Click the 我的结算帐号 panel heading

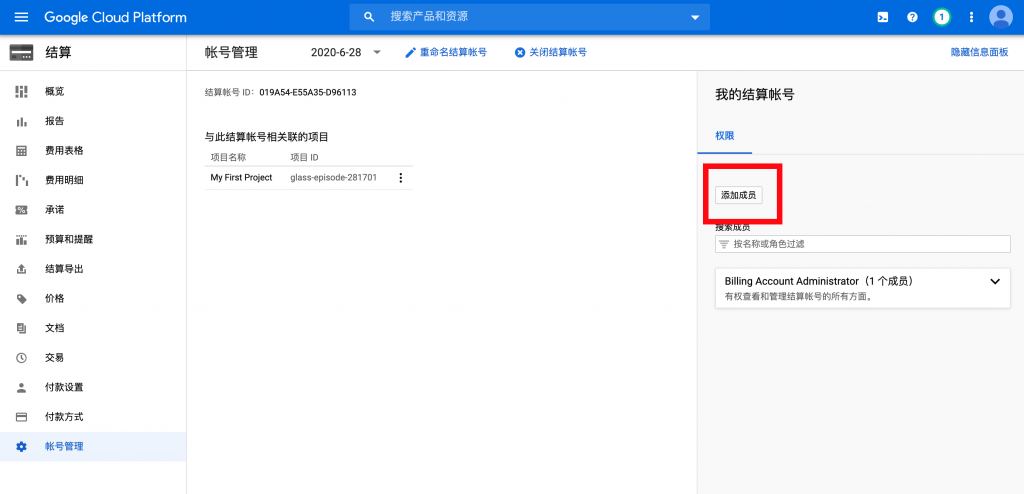click(x=754, y=95)
